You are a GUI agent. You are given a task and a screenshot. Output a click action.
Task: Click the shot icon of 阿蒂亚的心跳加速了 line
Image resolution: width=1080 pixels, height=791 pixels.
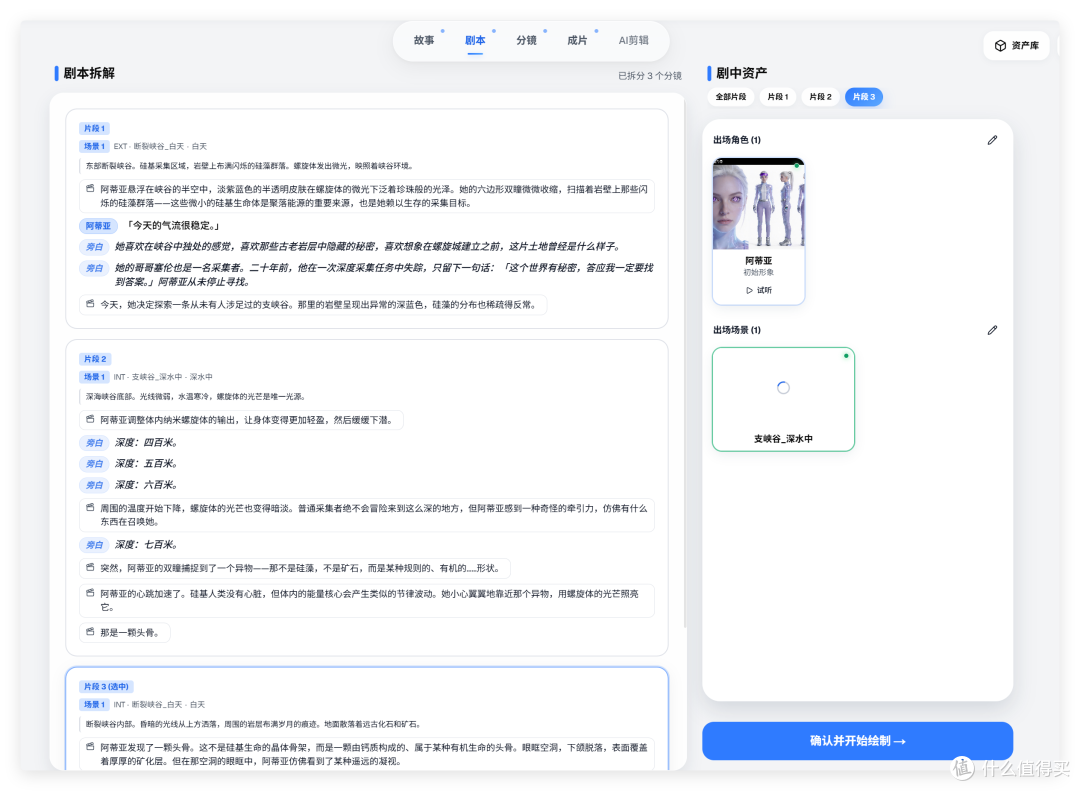[x=90, y=593]
